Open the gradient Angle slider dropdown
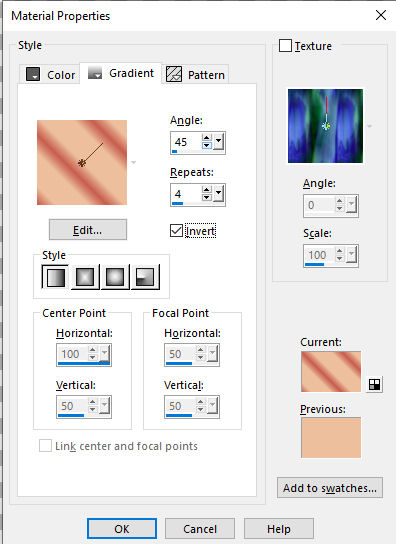This screenshot has width=396, height=544. click(218, 141)
